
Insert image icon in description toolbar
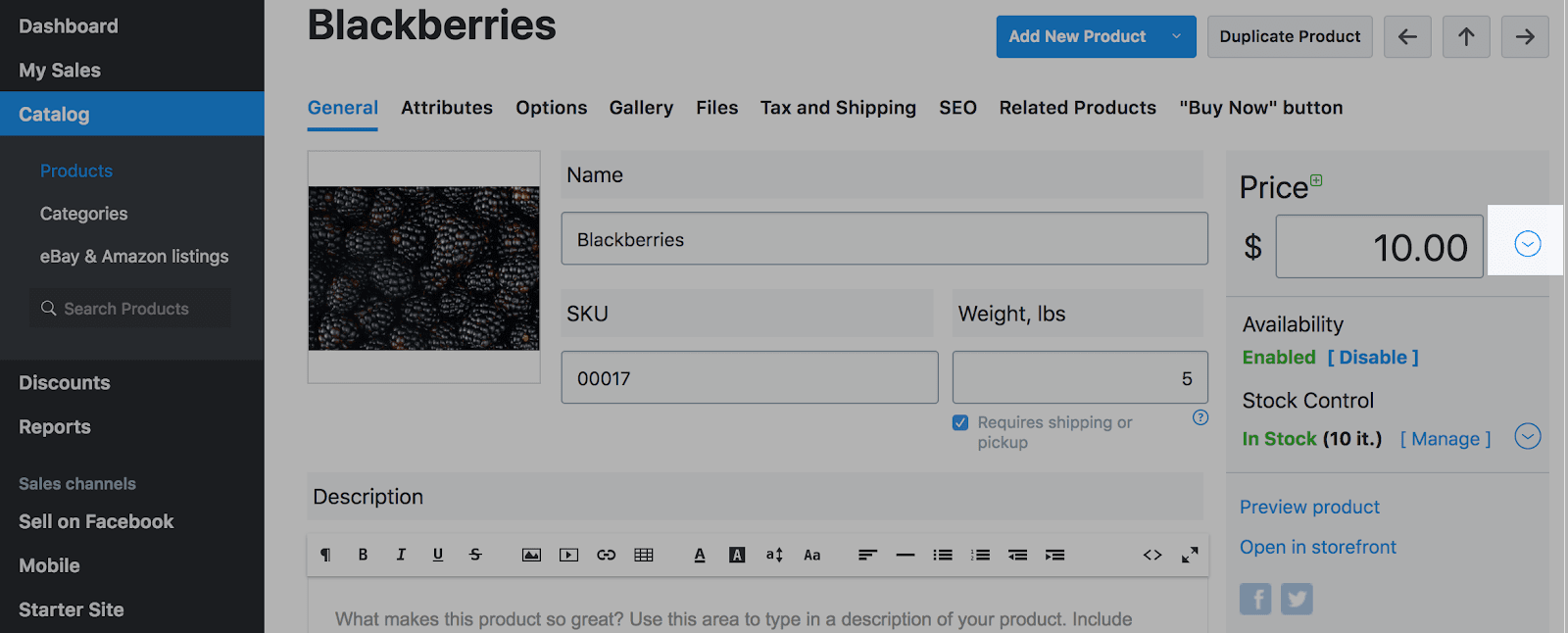531,555
